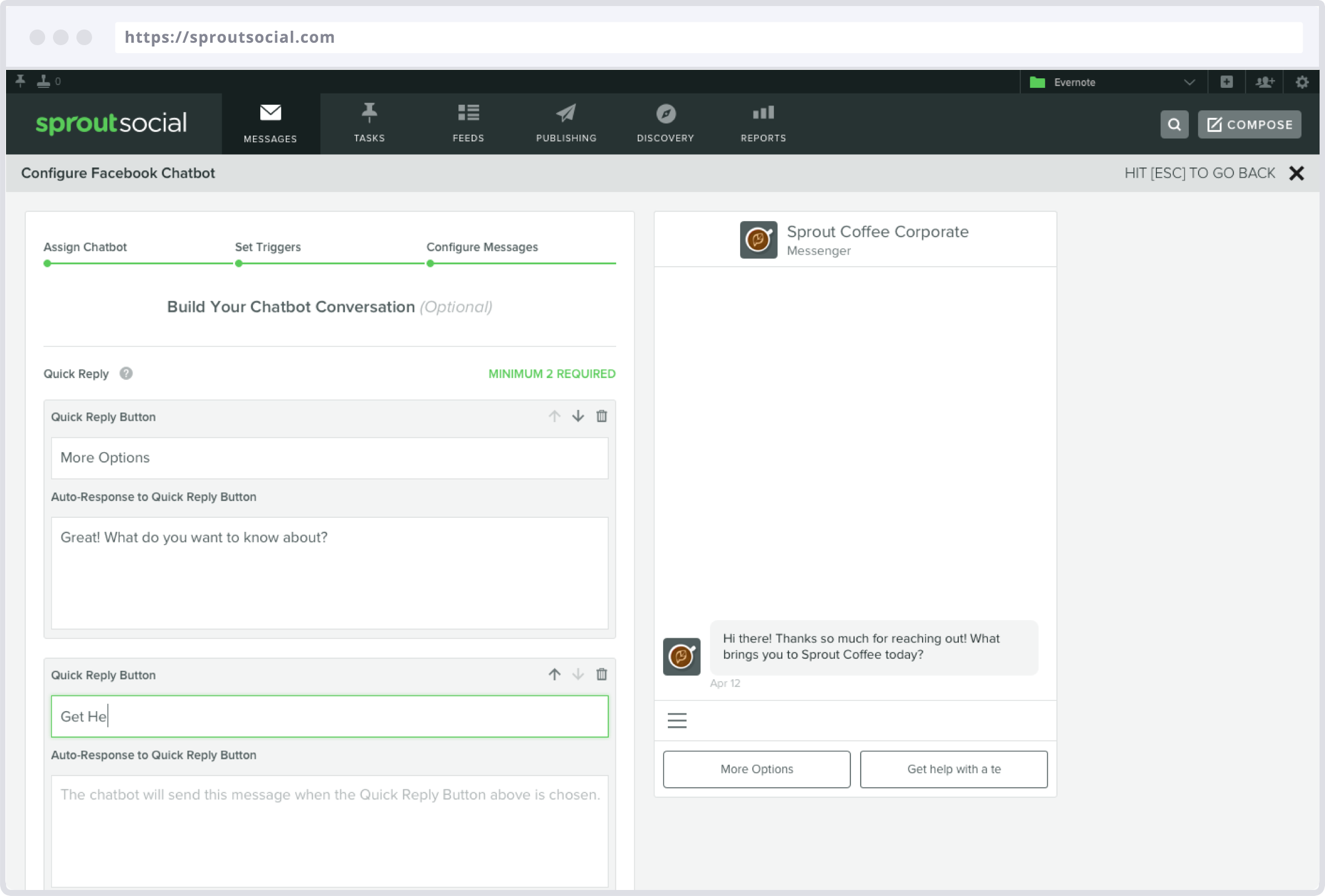Click the browser address bar

pyautogui.click(x=708, y=37)
